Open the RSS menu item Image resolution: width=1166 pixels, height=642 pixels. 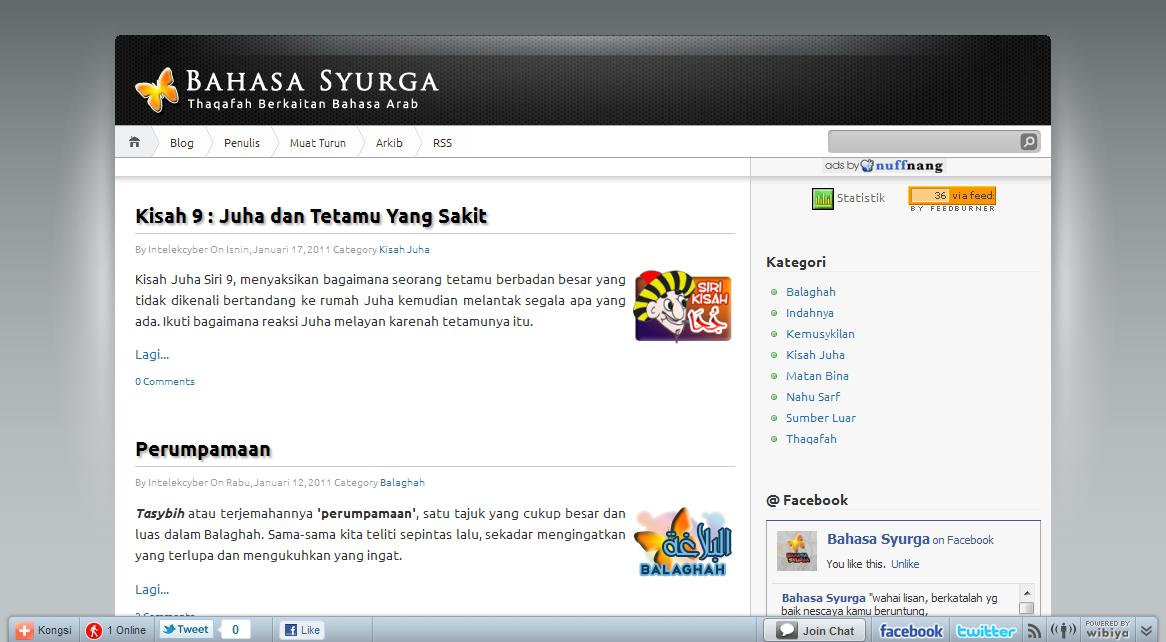click(442, 143)
